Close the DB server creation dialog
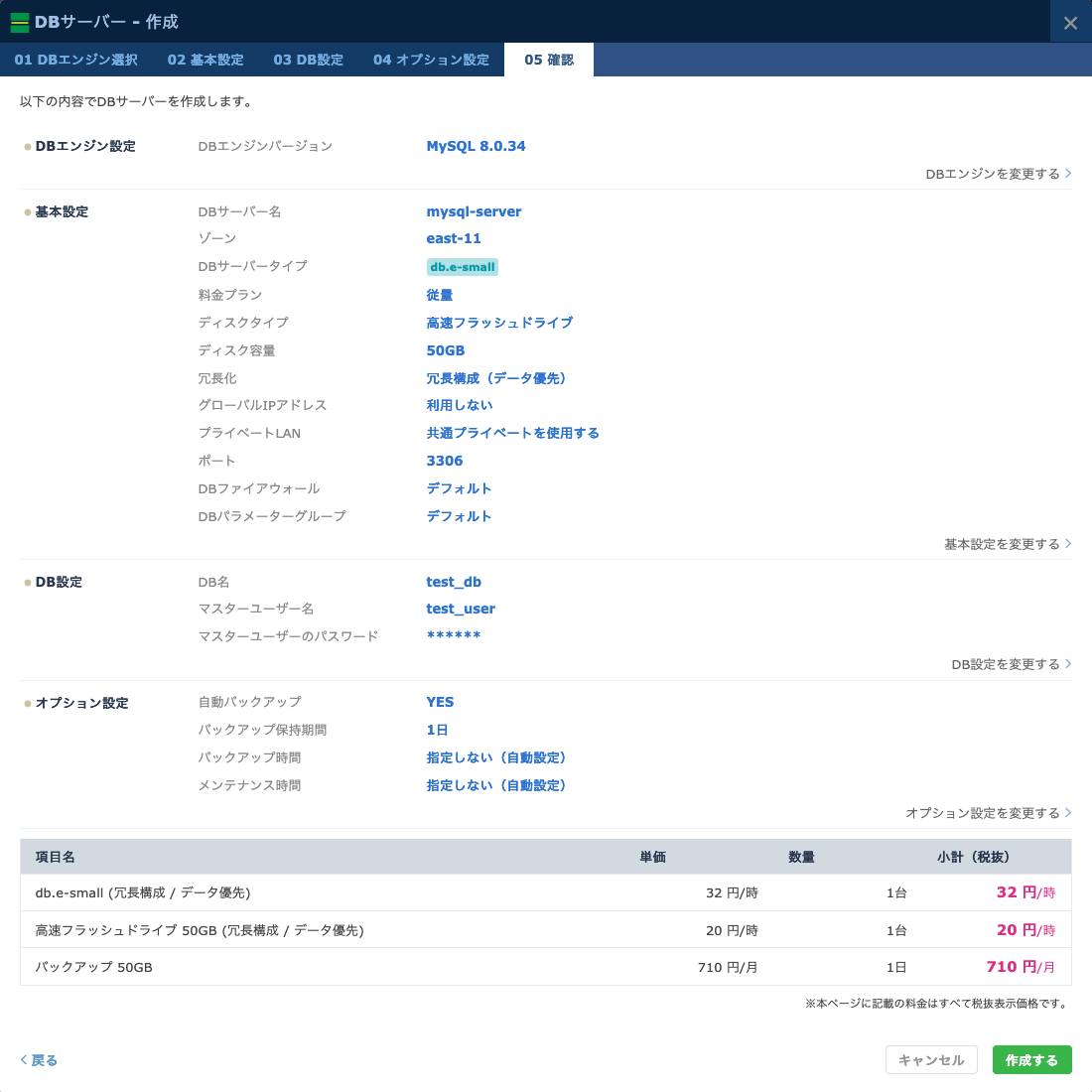 tap(1070, 22)
